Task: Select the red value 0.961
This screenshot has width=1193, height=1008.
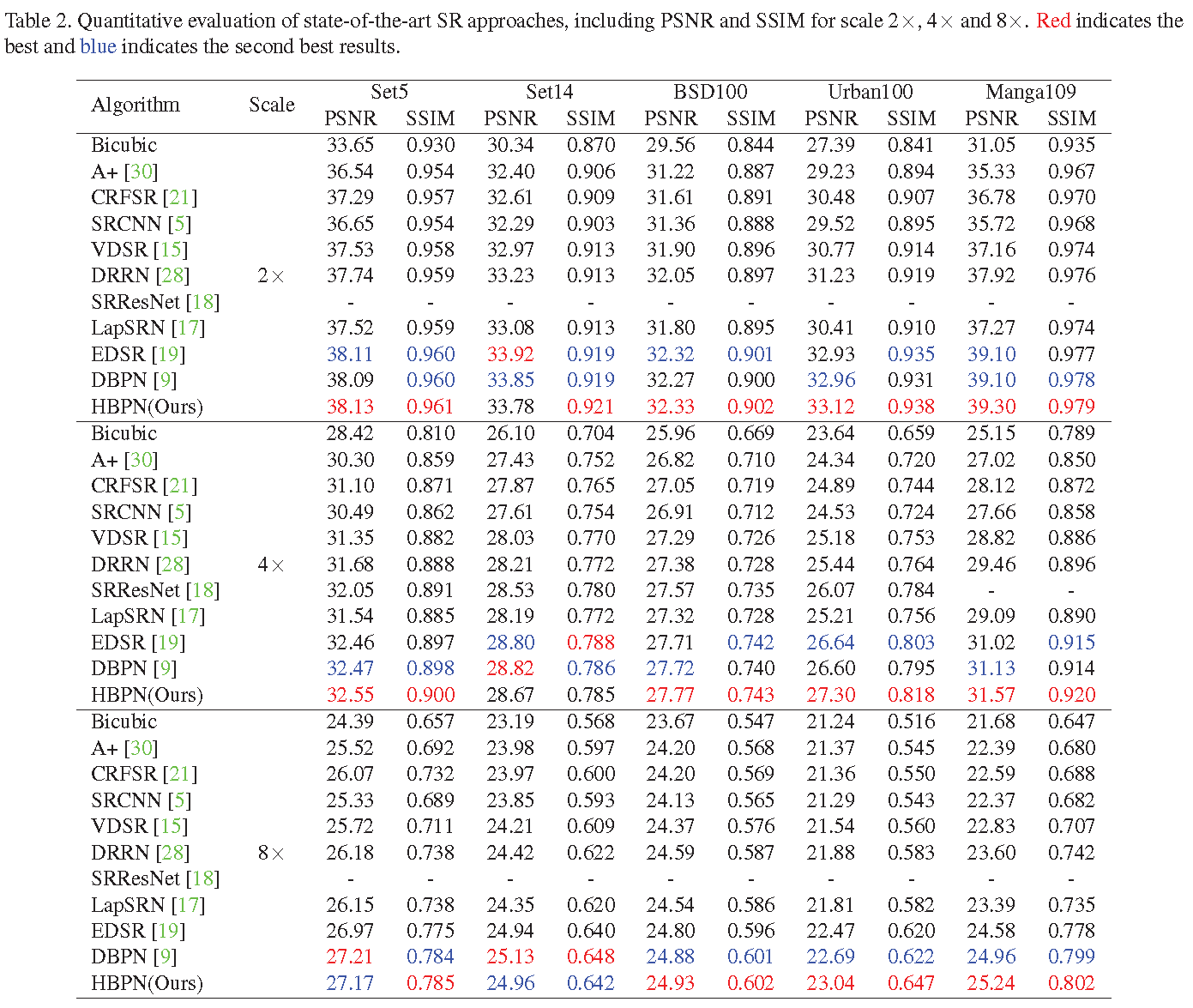Action: [431, 407]
